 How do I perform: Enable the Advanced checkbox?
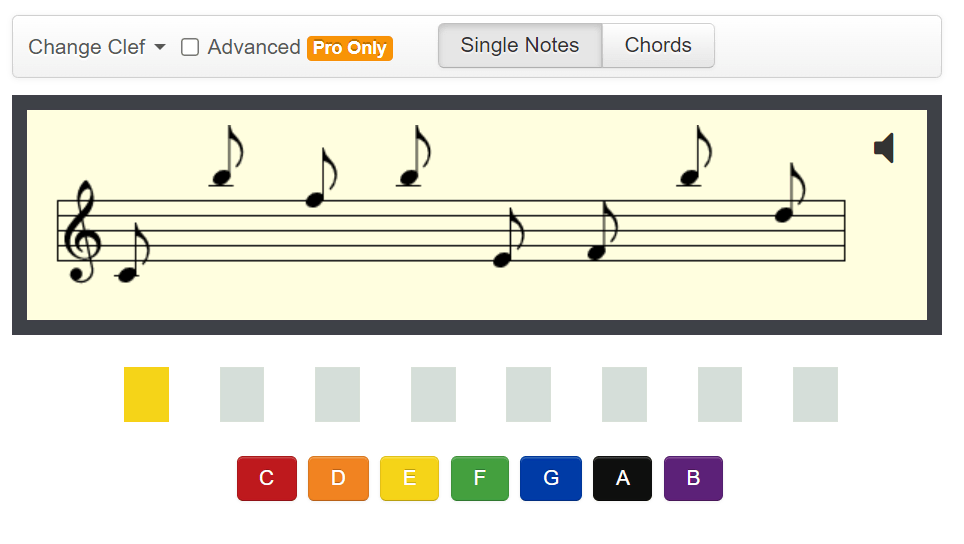(x=190, y=47)
